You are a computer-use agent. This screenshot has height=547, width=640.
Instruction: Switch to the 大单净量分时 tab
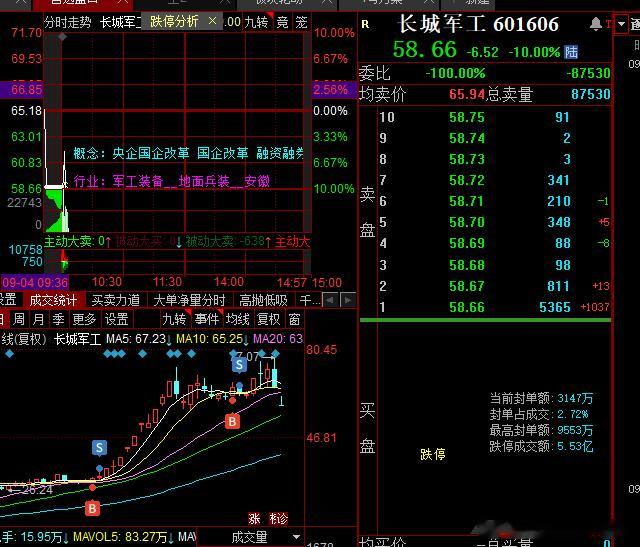point(189,300)
